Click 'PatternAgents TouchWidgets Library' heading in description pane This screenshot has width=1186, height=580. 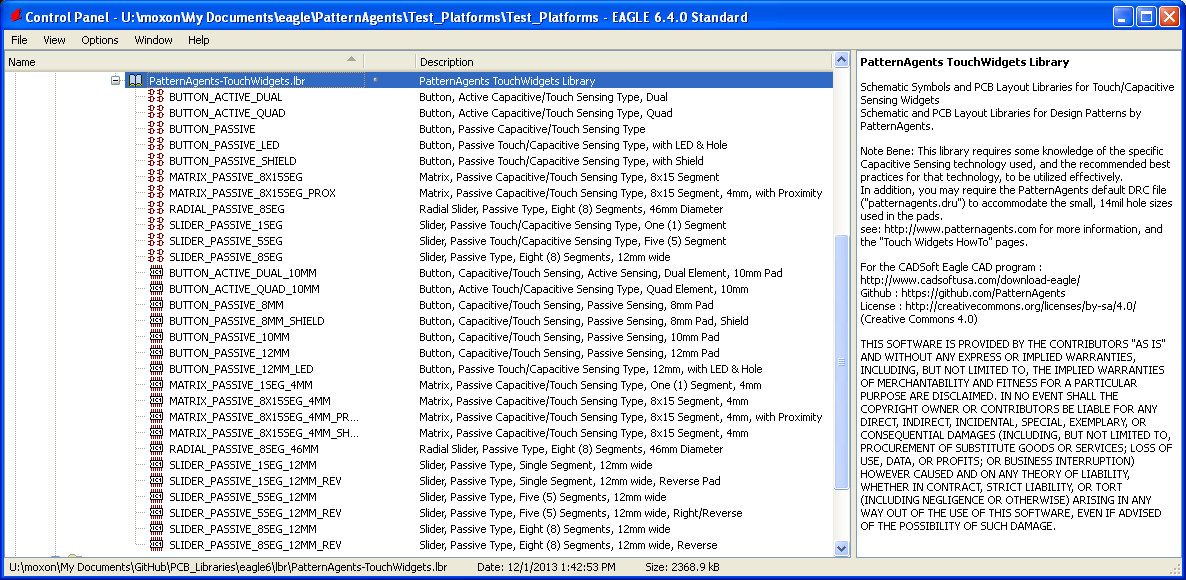click(965, 62)
